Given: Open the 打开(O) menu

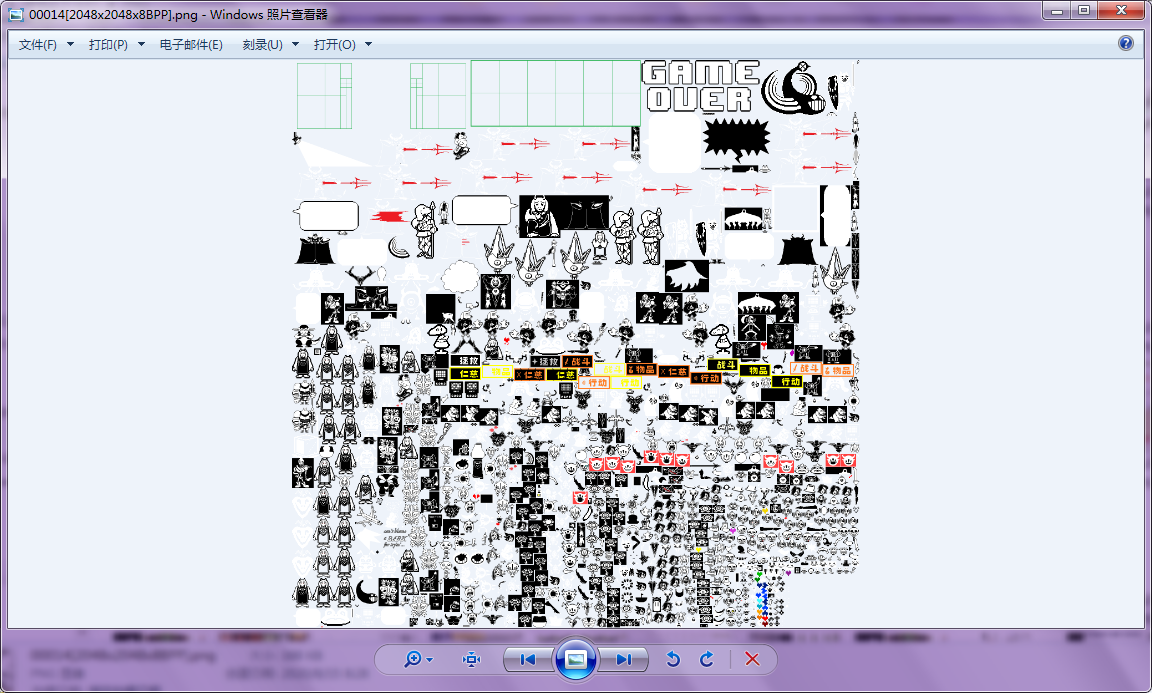Looking at the screenshot, I should (x=334, y=45).
